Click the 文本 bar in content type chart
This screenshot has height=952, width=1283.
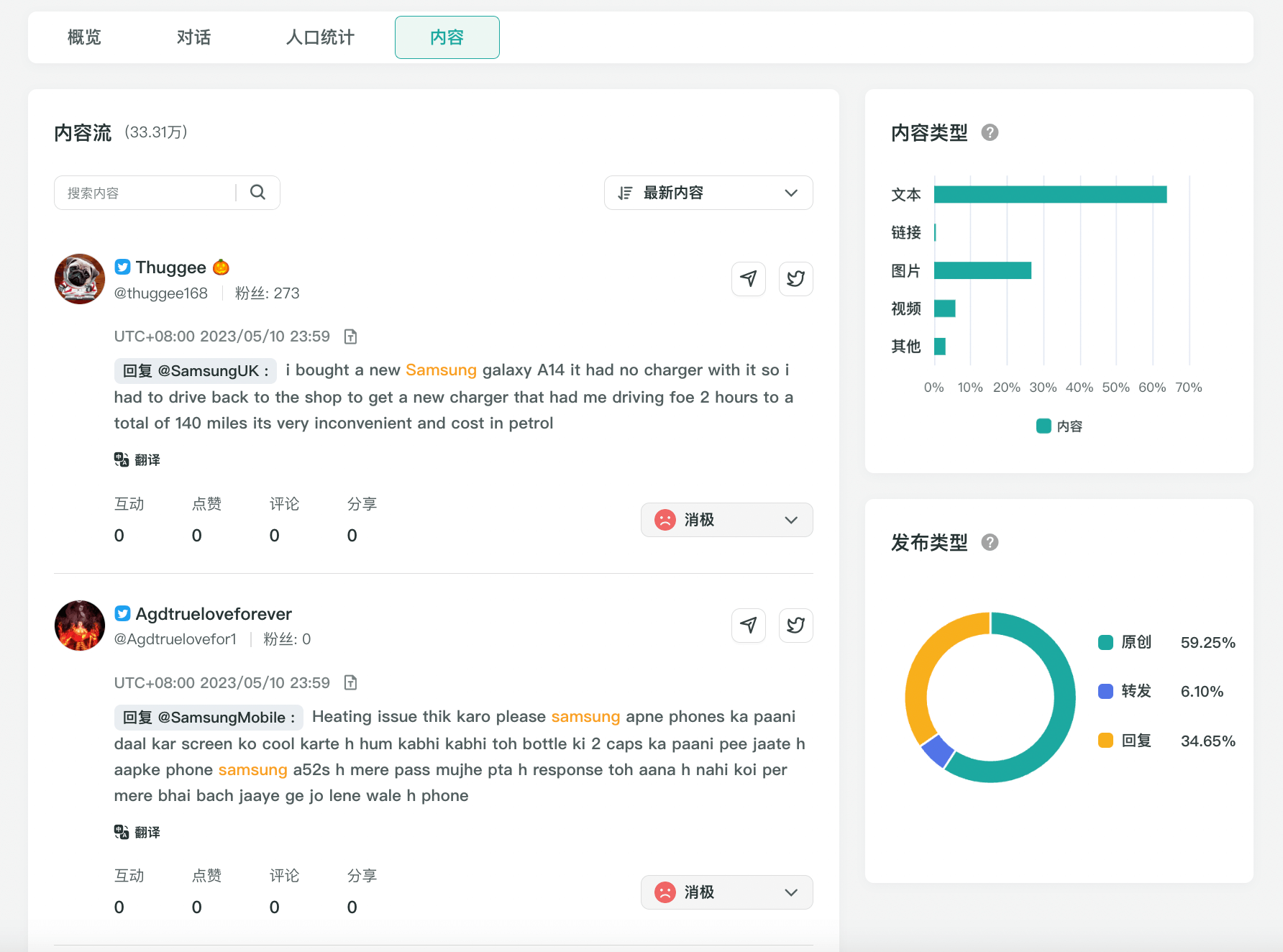point(1050,194)
